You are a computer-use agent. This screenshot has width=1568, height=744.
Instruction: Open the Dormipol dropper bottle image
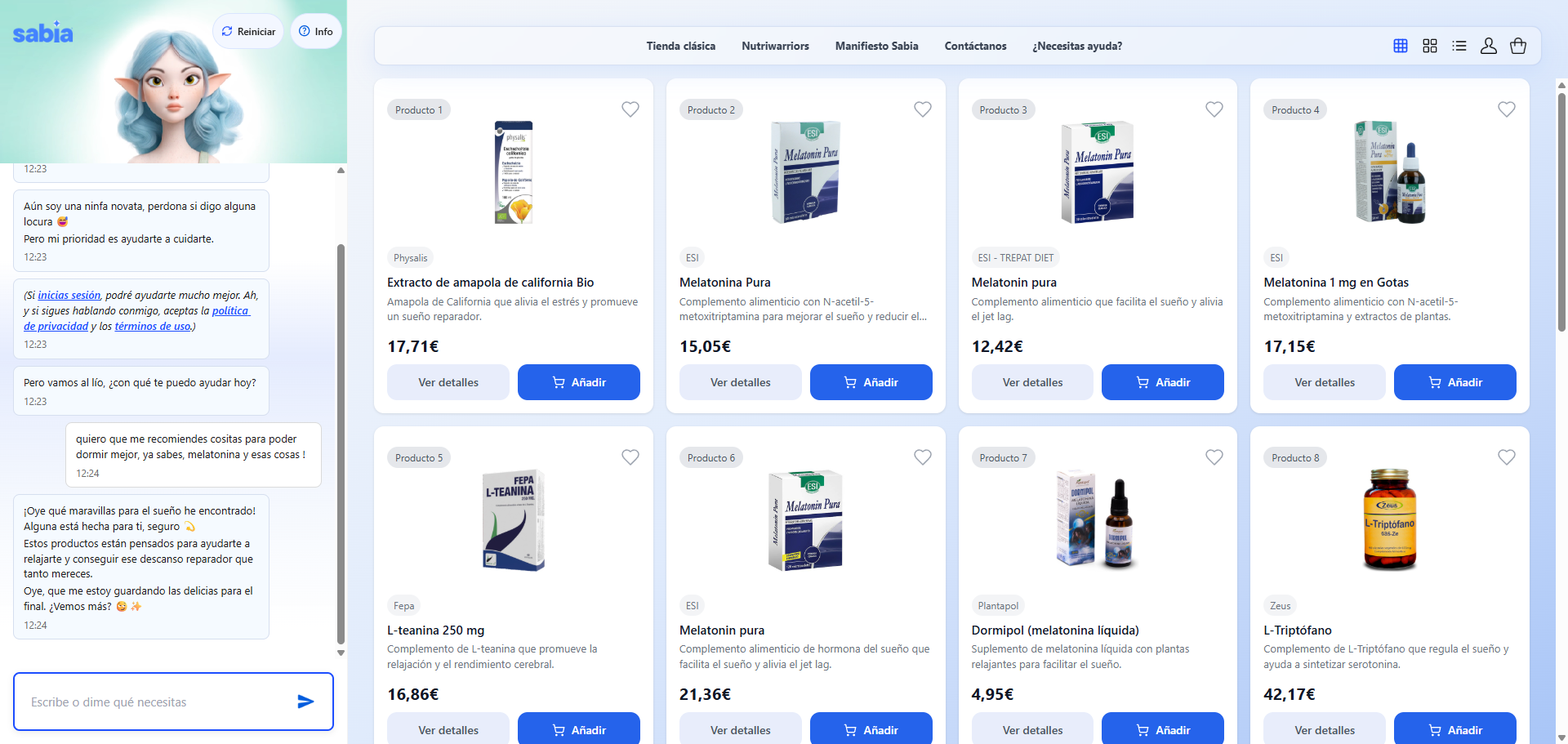coord(1098,520)
